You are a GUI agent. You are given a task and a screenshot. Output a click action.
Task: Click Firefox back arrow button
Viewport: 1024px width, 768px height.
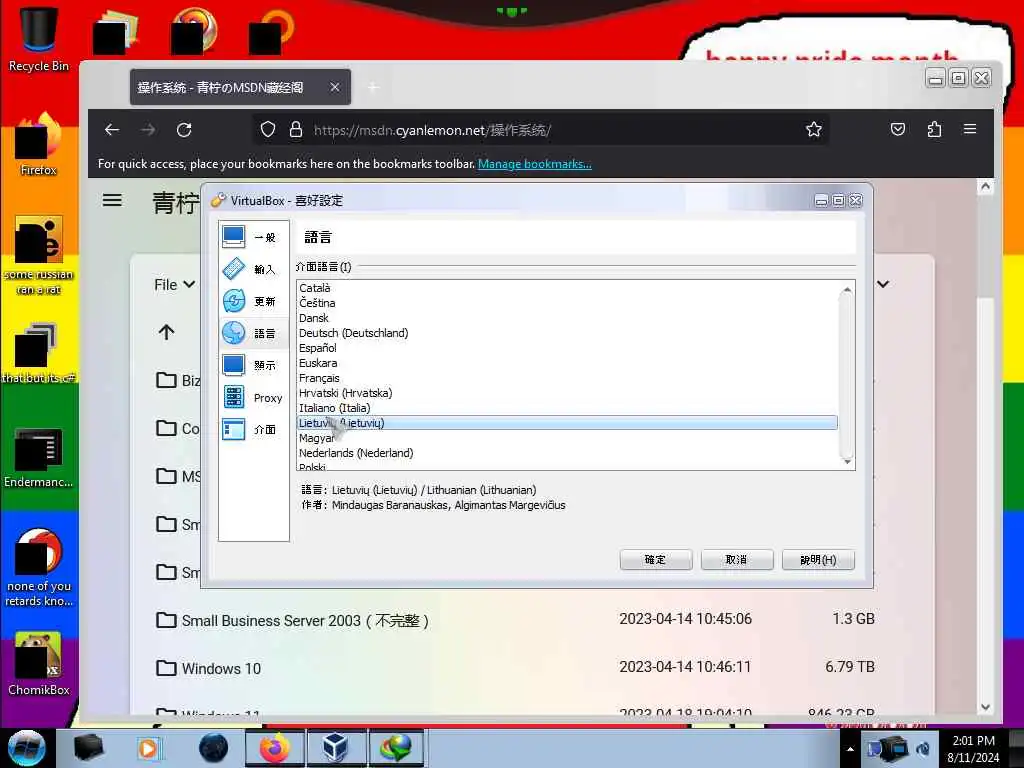tap(112, 129)
